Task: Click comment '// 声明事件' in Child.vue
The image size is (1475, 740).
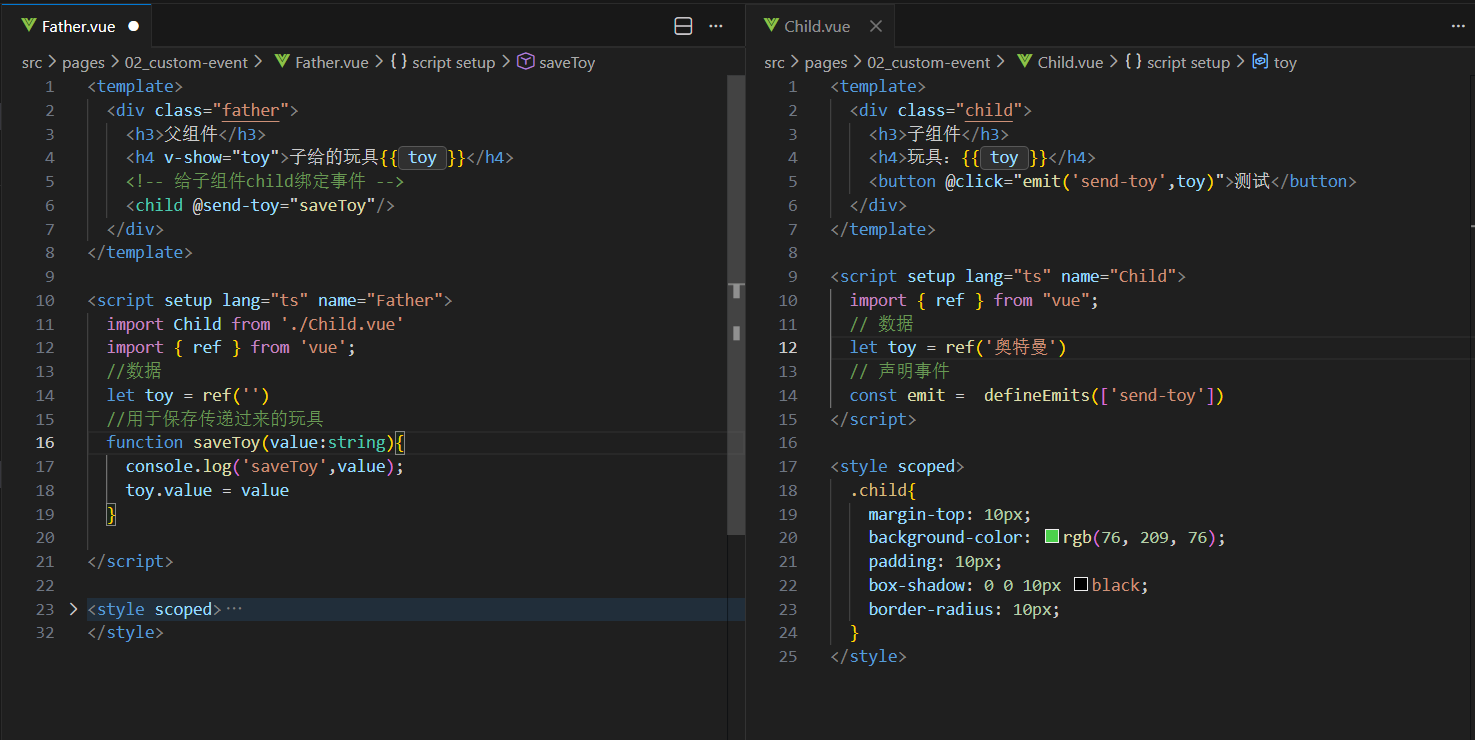Action: click(899, 371)
